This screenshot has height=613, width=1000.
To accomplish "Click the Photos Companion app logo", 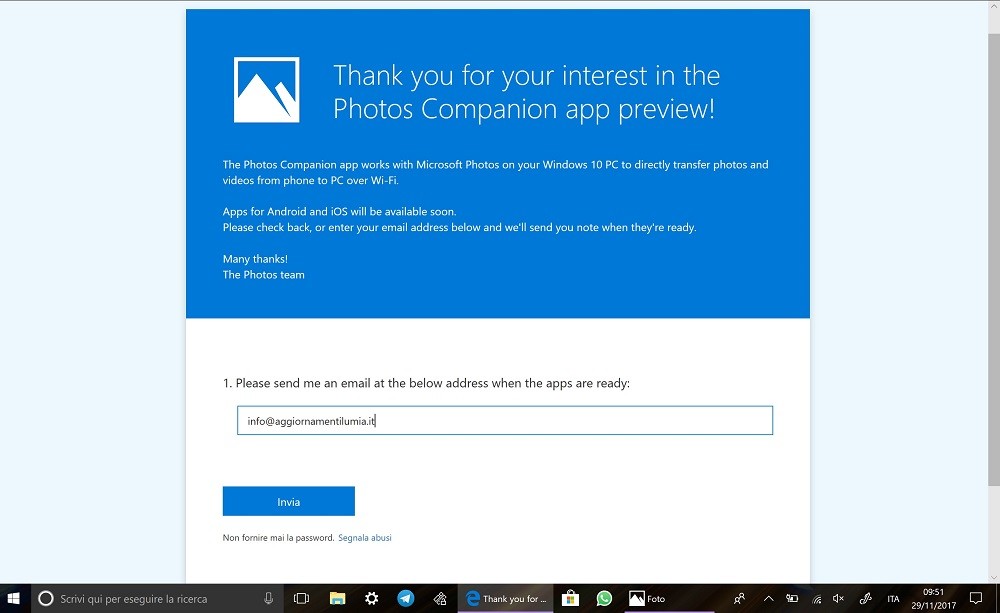I will coord(266,89).
